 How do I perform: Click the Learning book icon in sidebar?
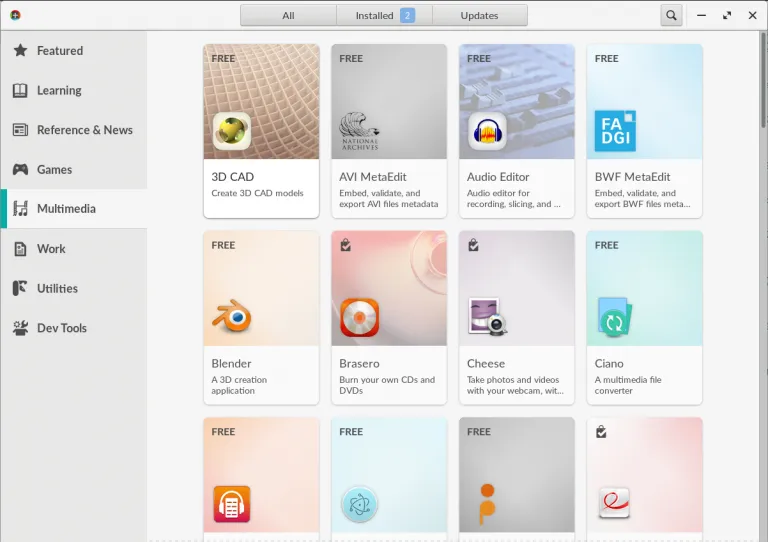coord(20,90)
